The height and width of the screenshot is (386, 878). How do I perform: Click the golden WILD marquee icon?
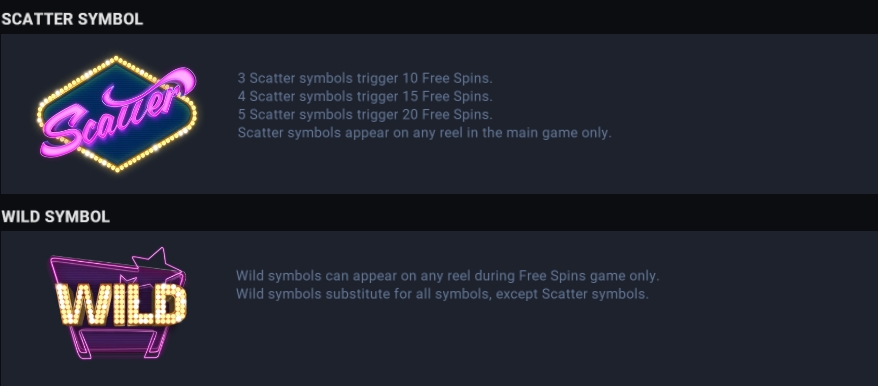(x=118, y=303)
